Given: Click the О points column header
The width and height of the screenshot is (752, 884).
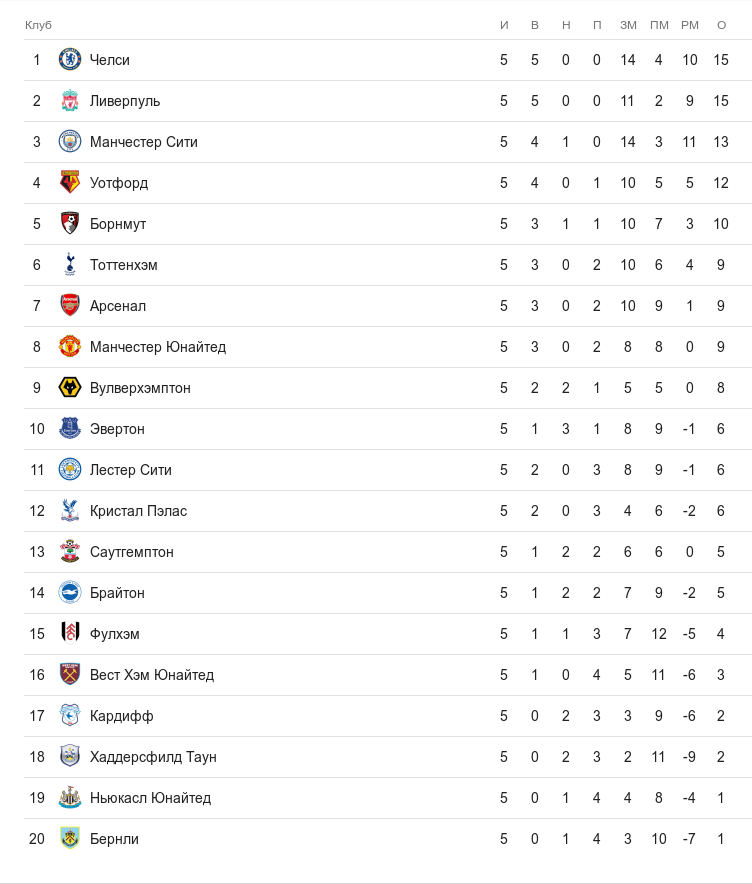Looking at the screenshot, I should pyautogui.click(x=721, y=24).
